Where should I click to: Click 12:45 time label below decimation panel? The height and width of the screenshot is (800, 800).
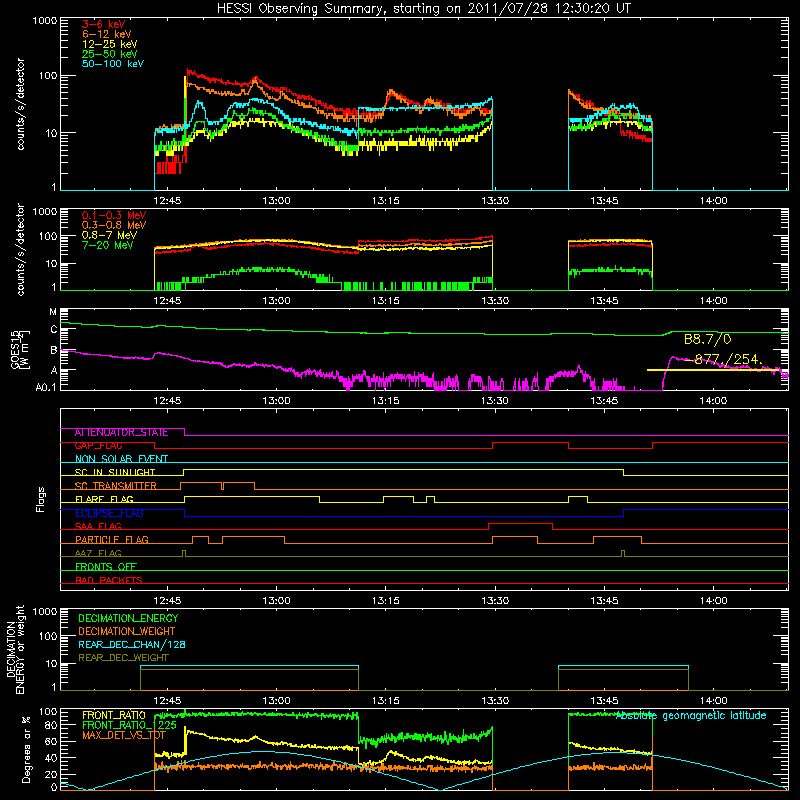pyautogui.click(x=167, y=701)
